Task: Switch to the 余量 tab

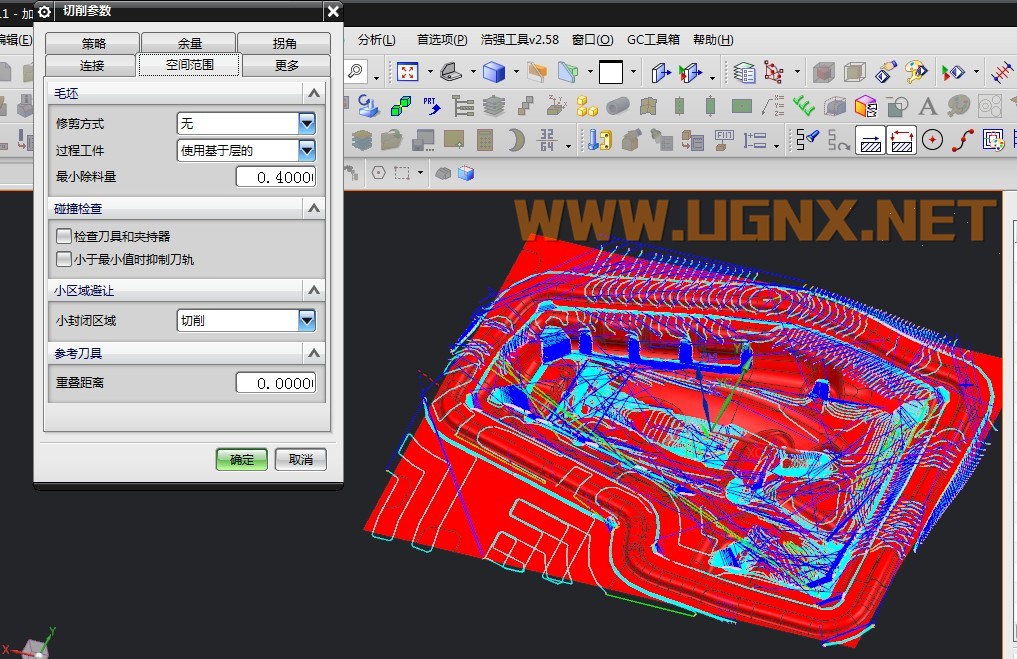Action: (189, 43)
